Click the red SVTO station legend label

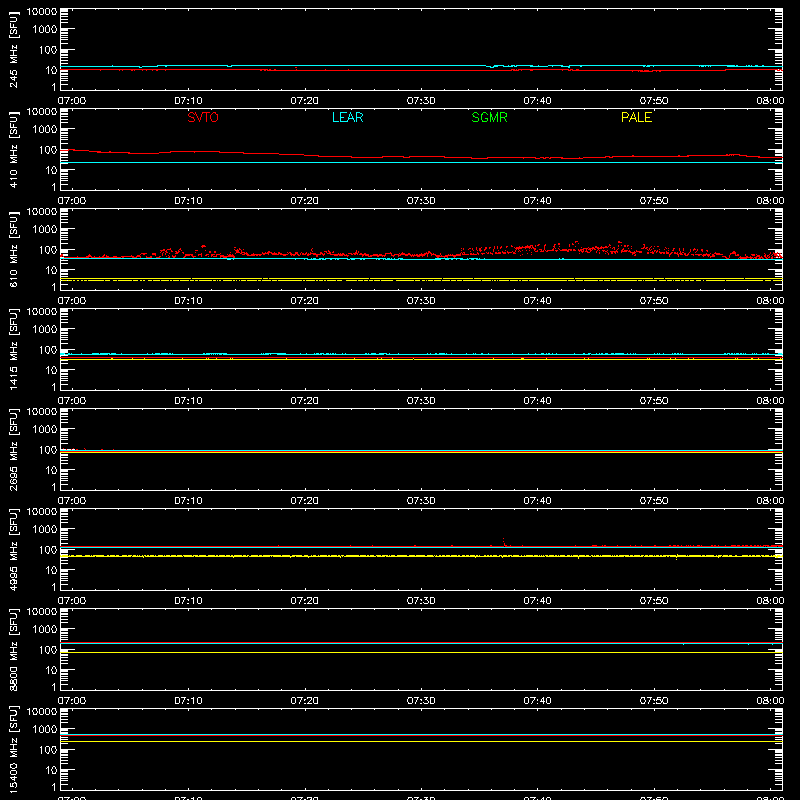(203, 117)
